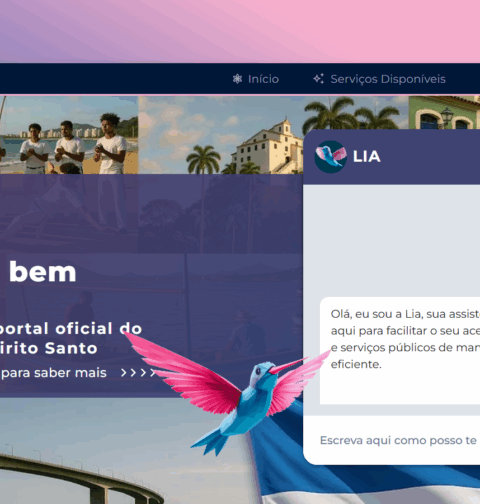The width and height of the screenshot is (480, 504).
Task: Open the green colonial house photo
Action: [444, 112]
